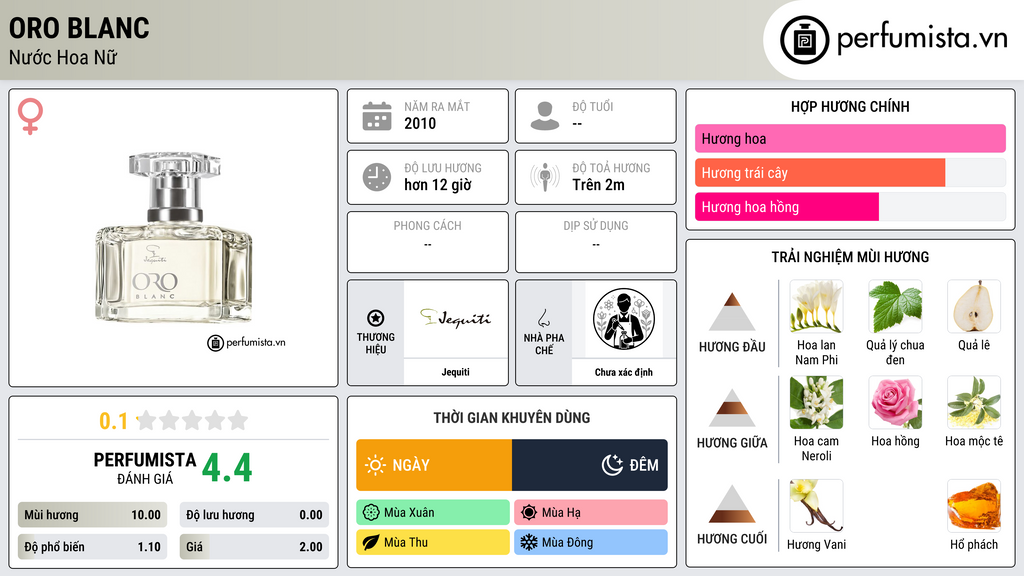1024x576 pixels.
Task: Open the Hương Vani vanilla note image
Action: [816, 506]
